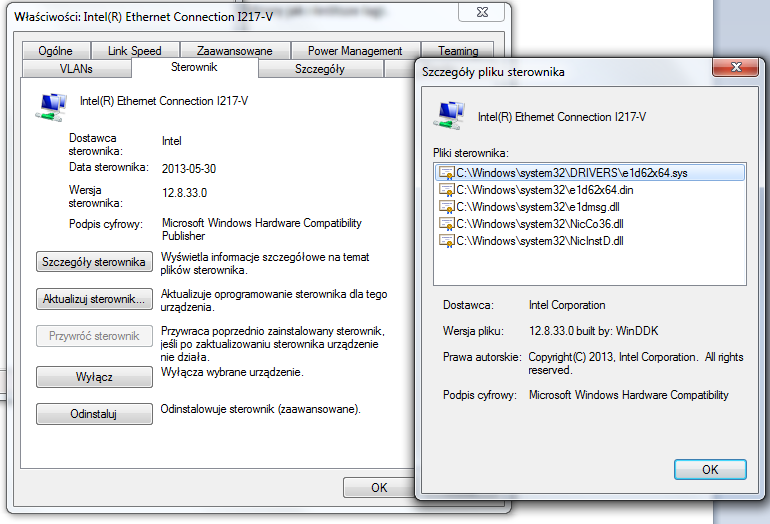Click the Odinstaluj button

point(94,414)
